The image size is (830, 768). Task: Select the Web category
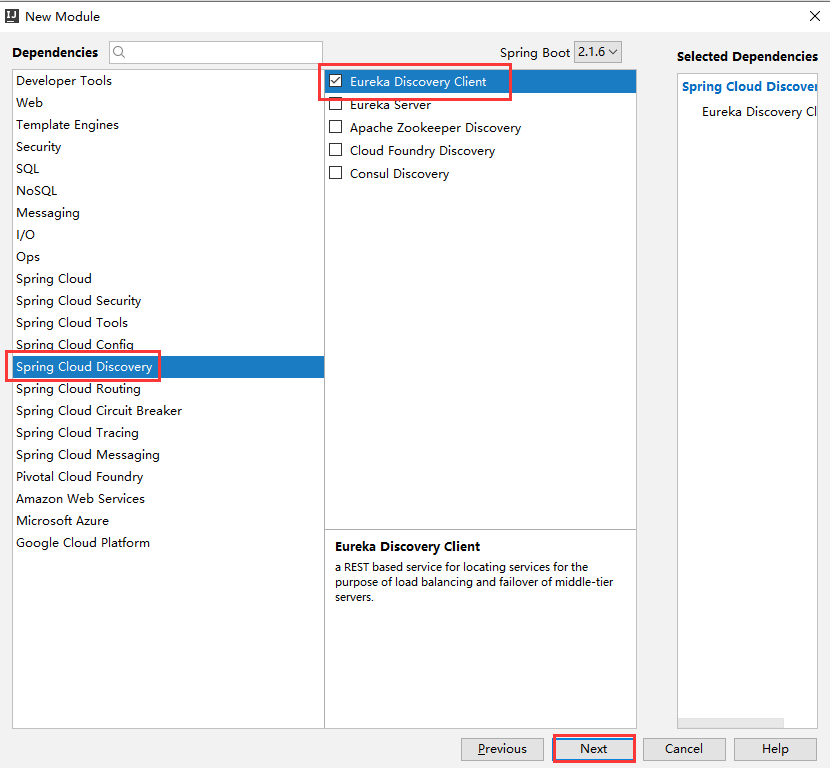pyautogui.click(x=168, y=103)
